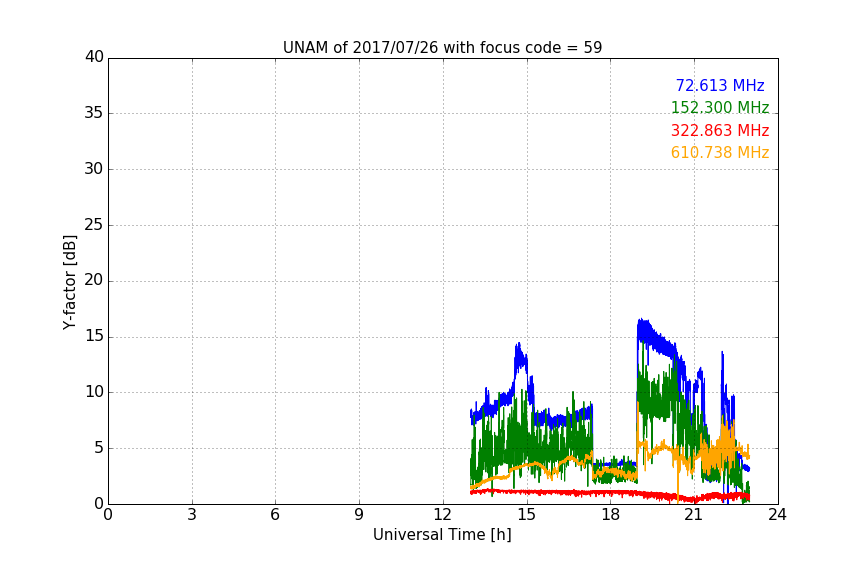The image size is (864, 576).
Task: Click the x-axis tick label 6
Action: (x=275, y=515)
